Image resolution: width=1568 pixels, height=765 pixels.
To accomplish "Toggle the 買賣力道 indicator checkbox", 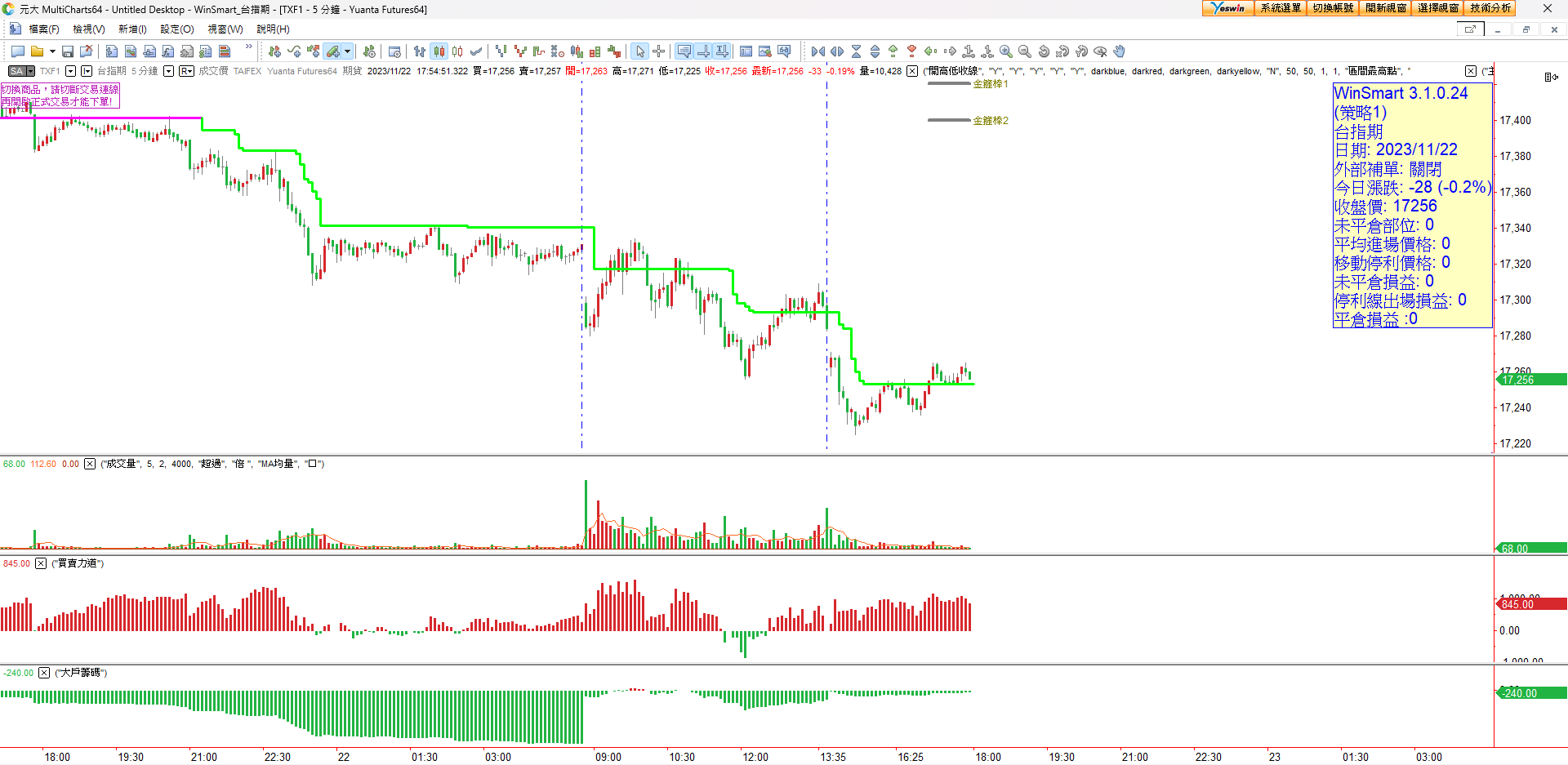I will click(41, 563).
